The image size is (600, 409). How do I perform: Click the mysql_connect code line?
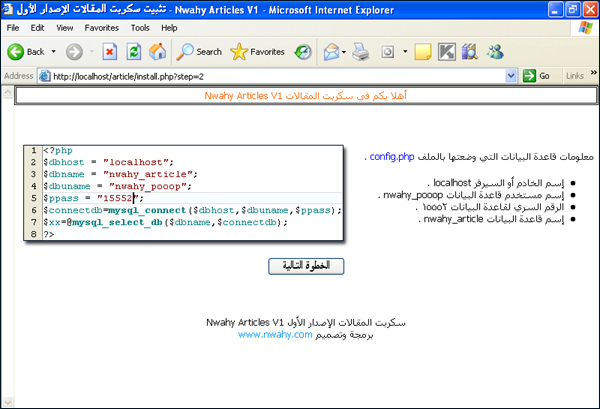click(192, 210)
